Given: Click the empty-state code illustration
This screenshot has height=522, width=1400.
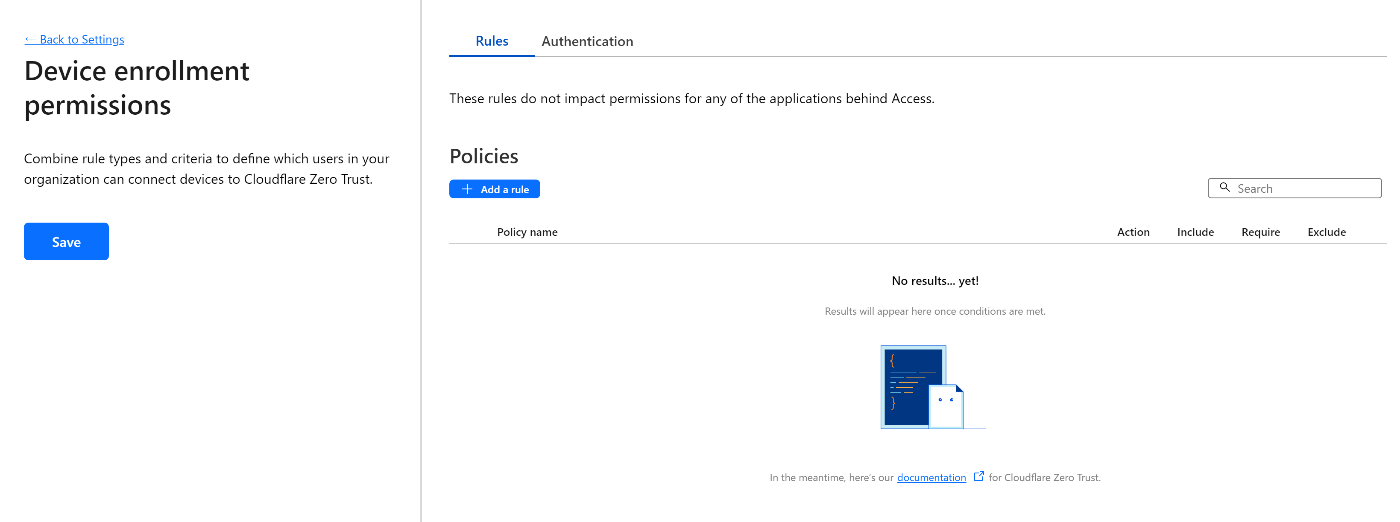Looking at the screenshot, I should tap(932, 388).
